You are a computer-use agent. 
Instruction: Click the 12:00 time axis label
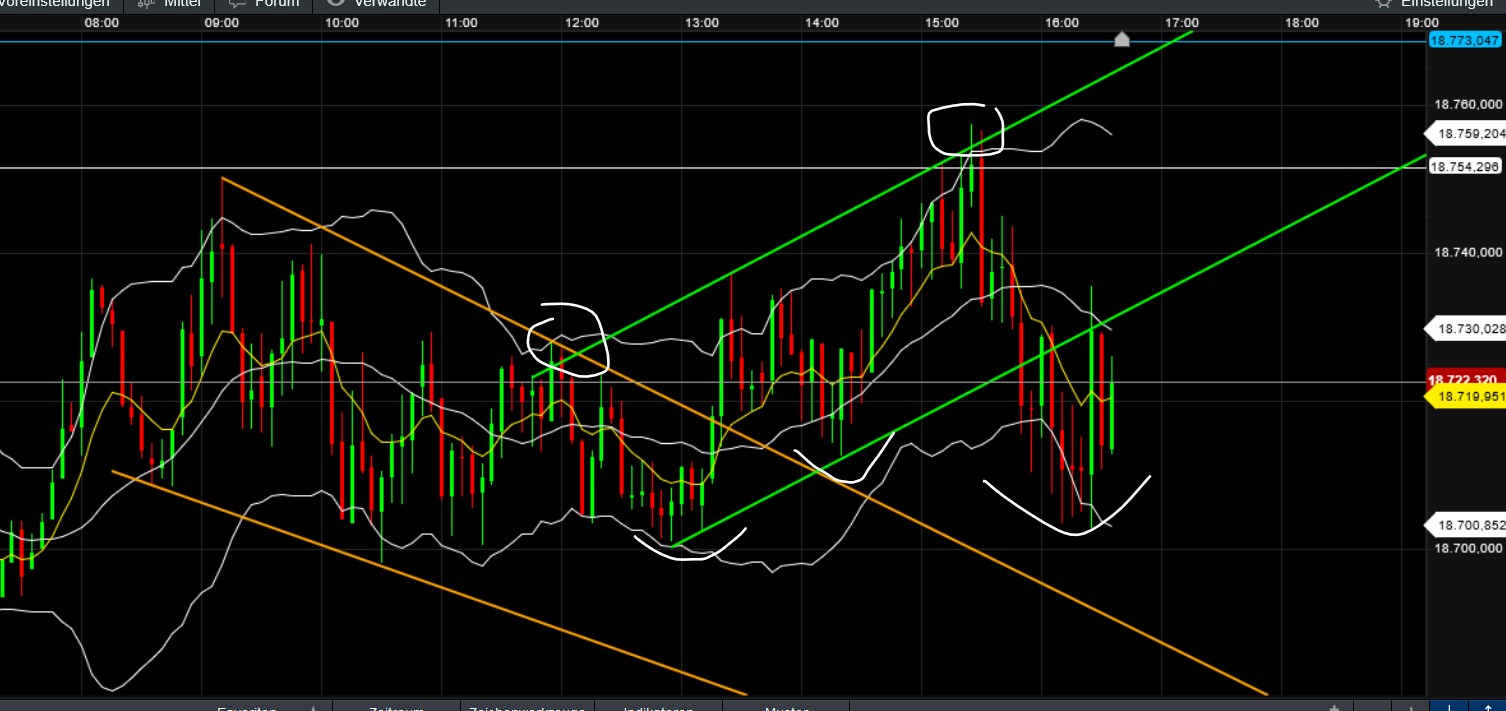(x=582, y=21)
